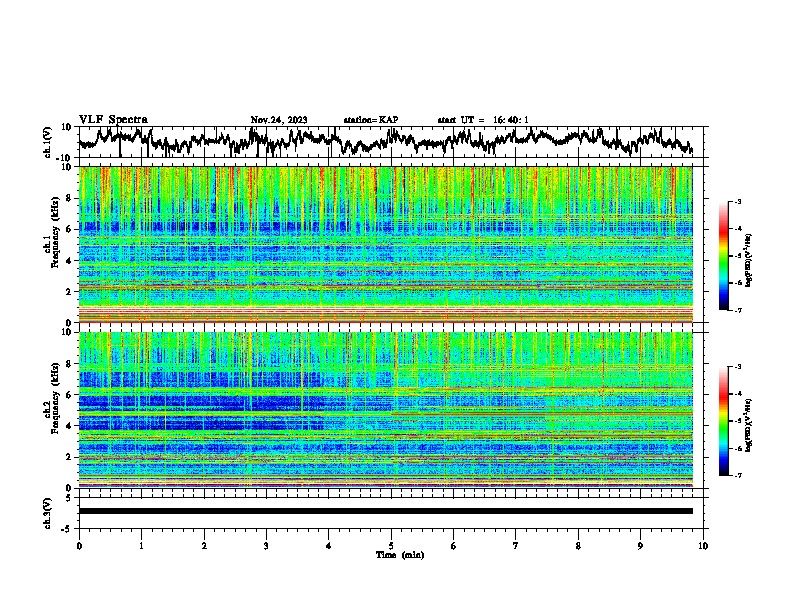Click the ch.2 color scale bar
This screenshot has height=612, width=792.
[x=723, y=421]
